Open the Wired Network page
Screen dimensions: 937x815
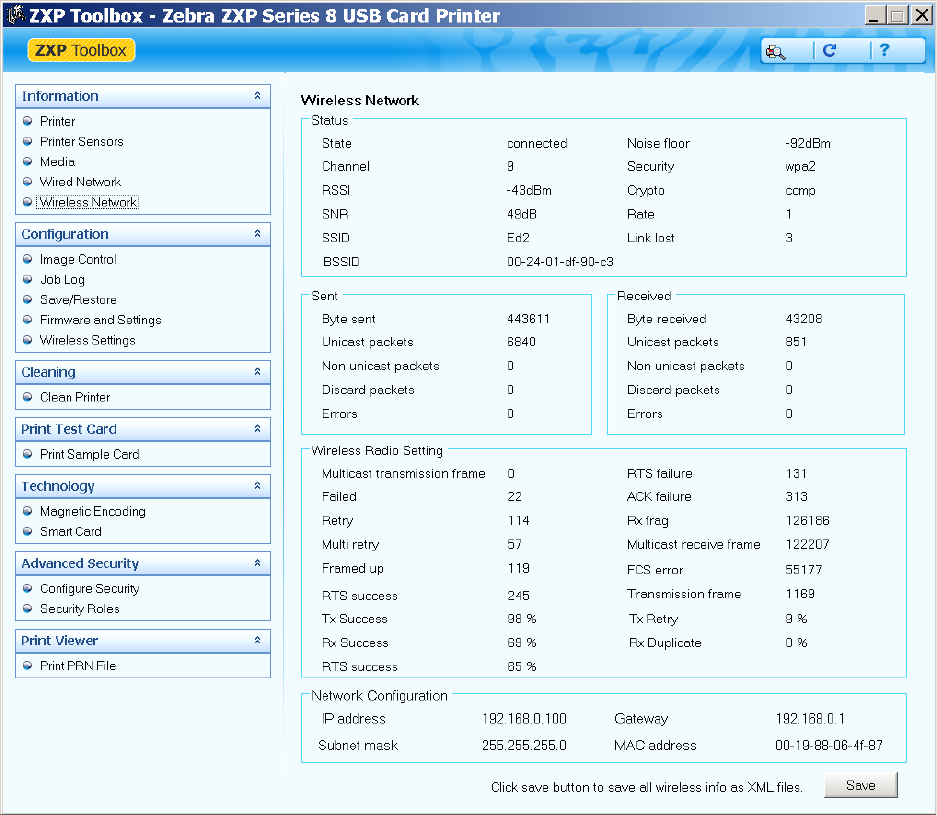click(80, 182)
